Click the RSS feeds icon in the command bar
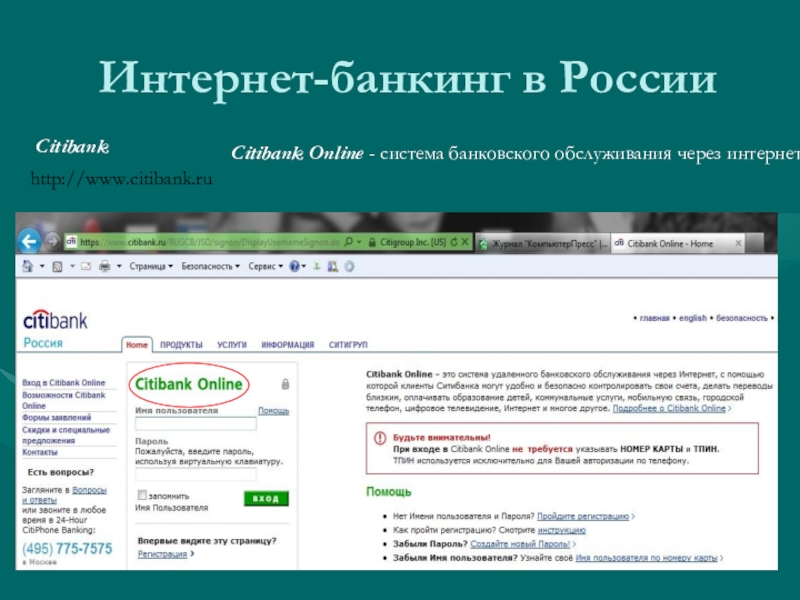 point(57,266)
